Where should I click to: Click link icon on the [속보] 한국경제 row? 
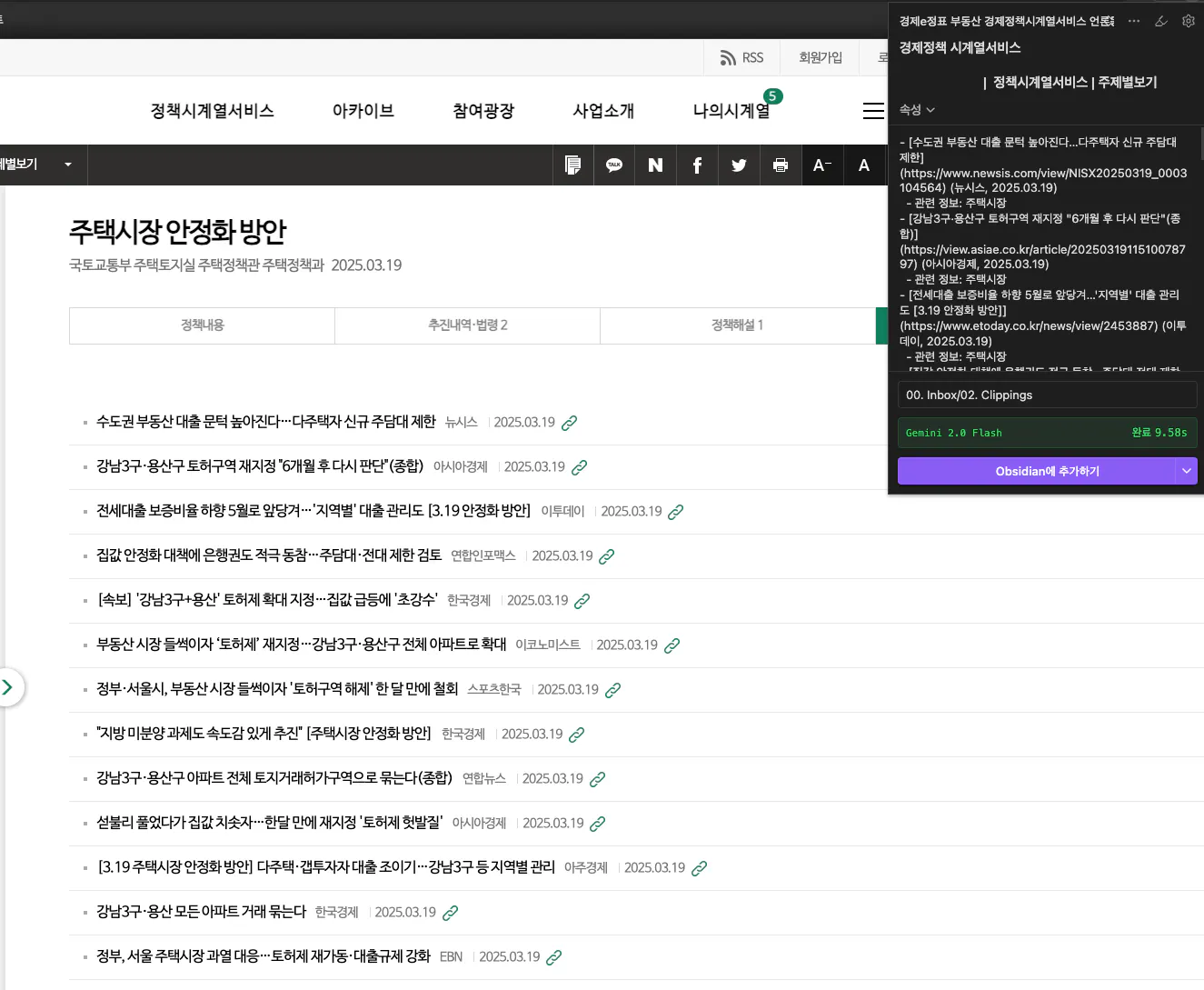click(x=582, y=601)
